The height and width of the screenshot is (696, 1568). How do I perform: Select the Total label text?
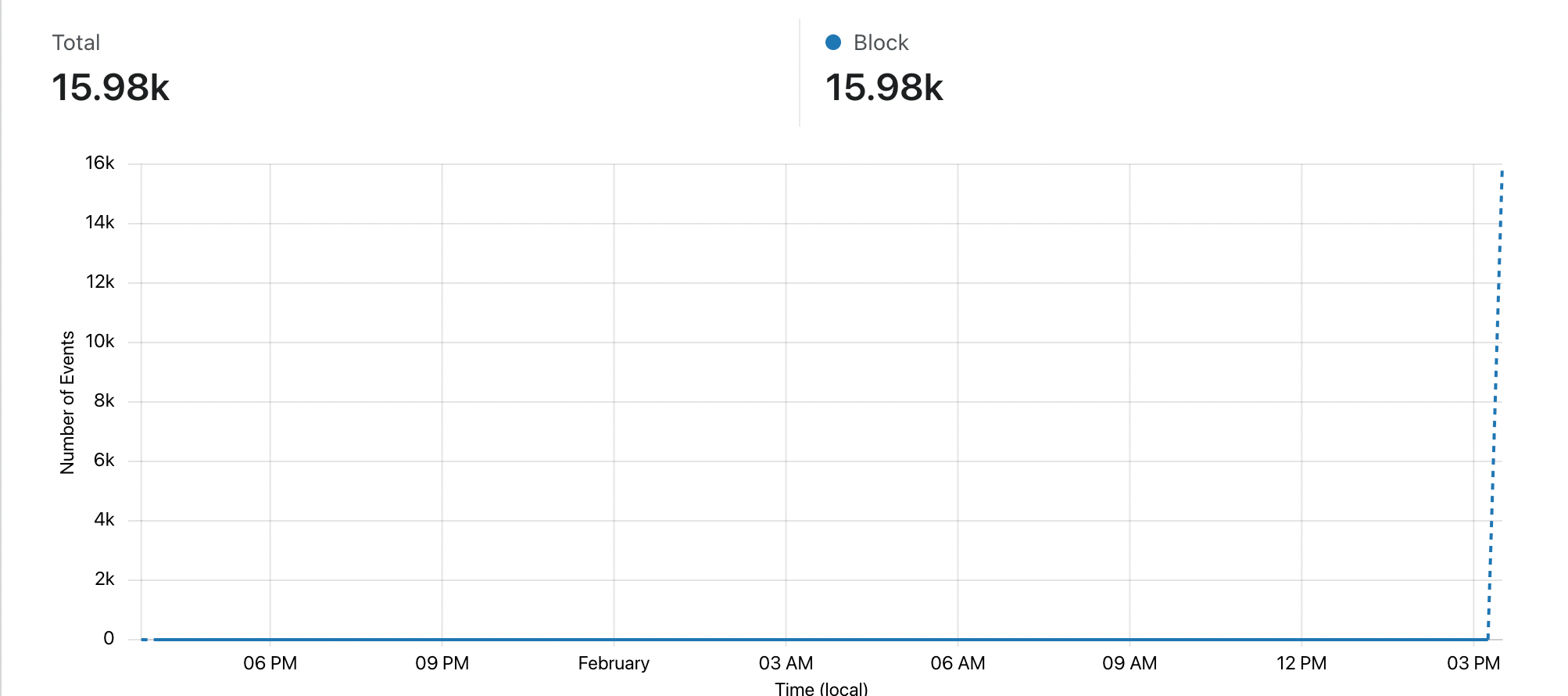click(76, 42)
